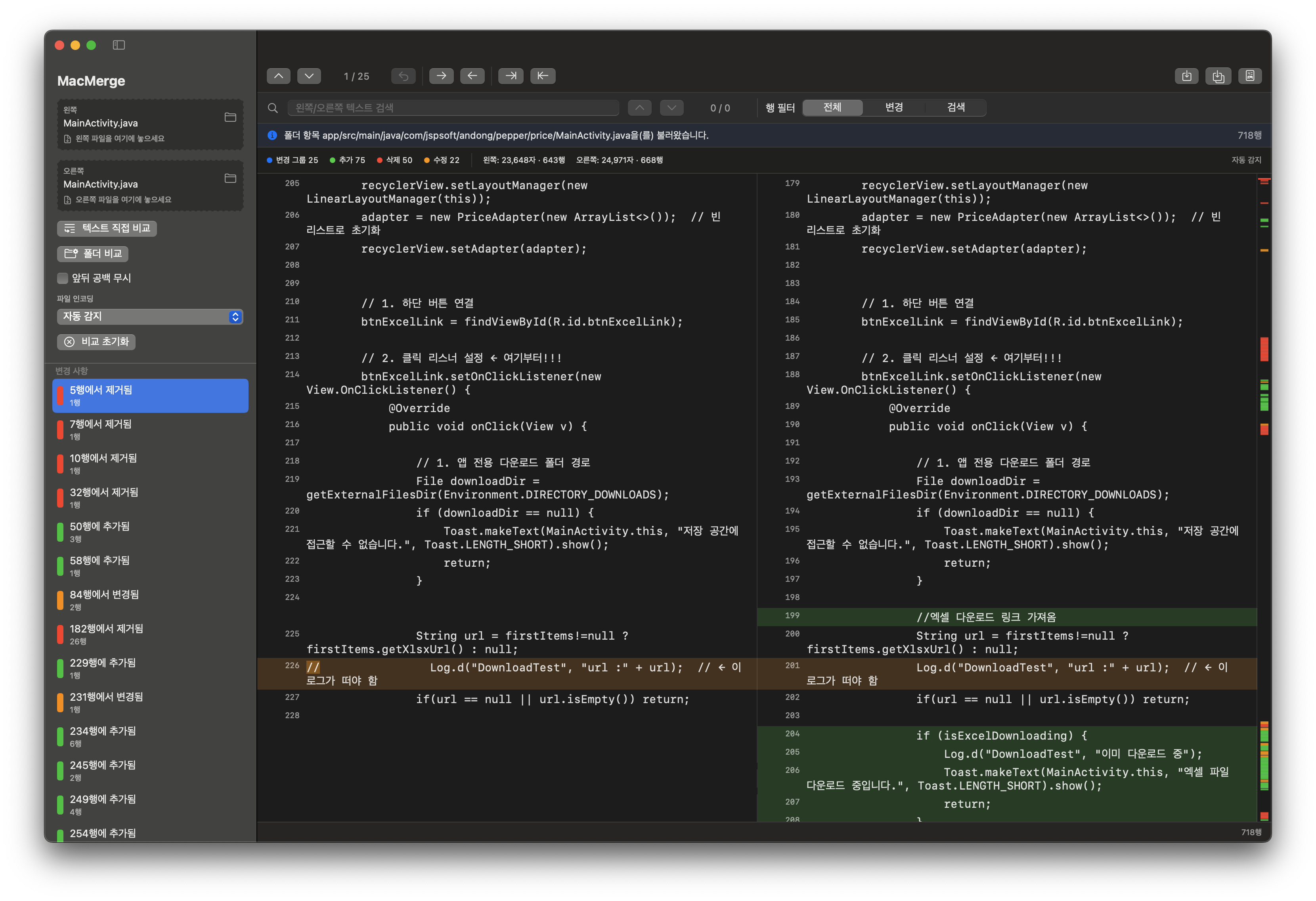Screen dimensions: 1316x901
Task: Select the 검색 row filter tab
Action: (956, 107)
